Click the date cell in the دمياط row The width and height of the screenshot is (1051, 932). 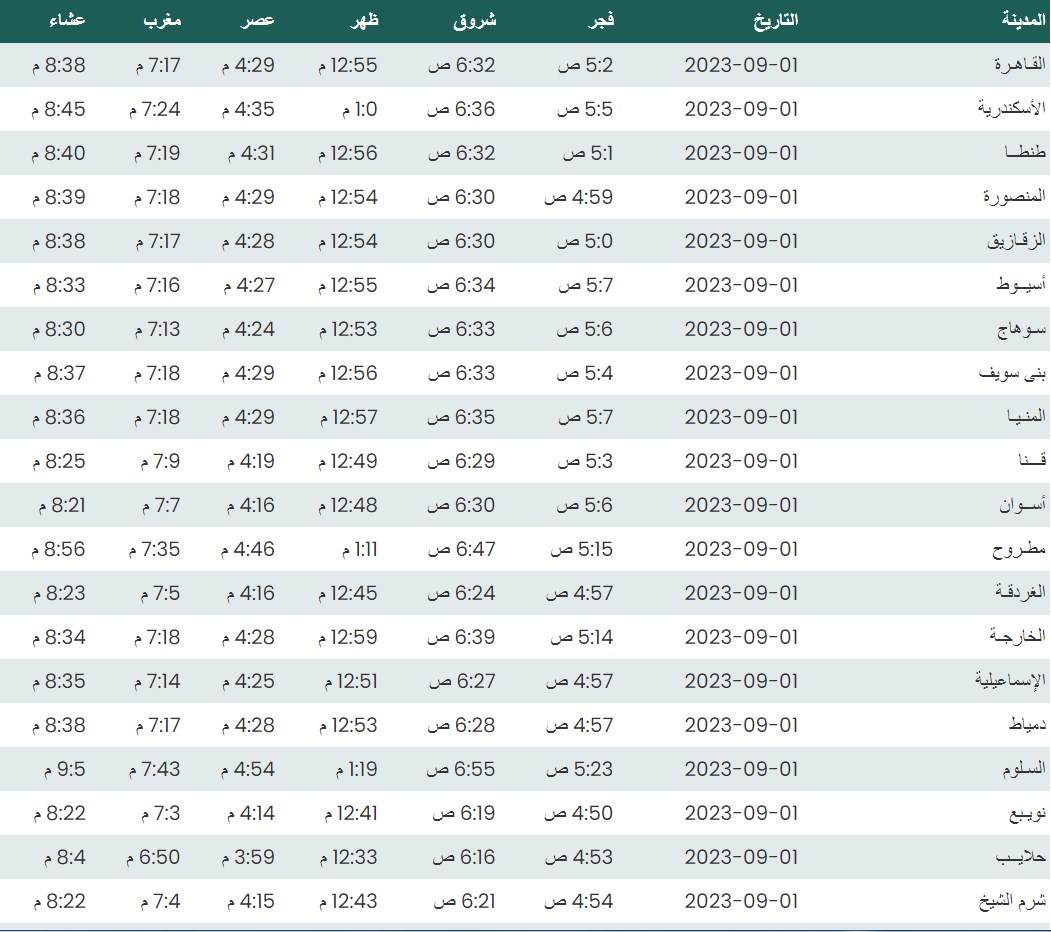(741, 725)
